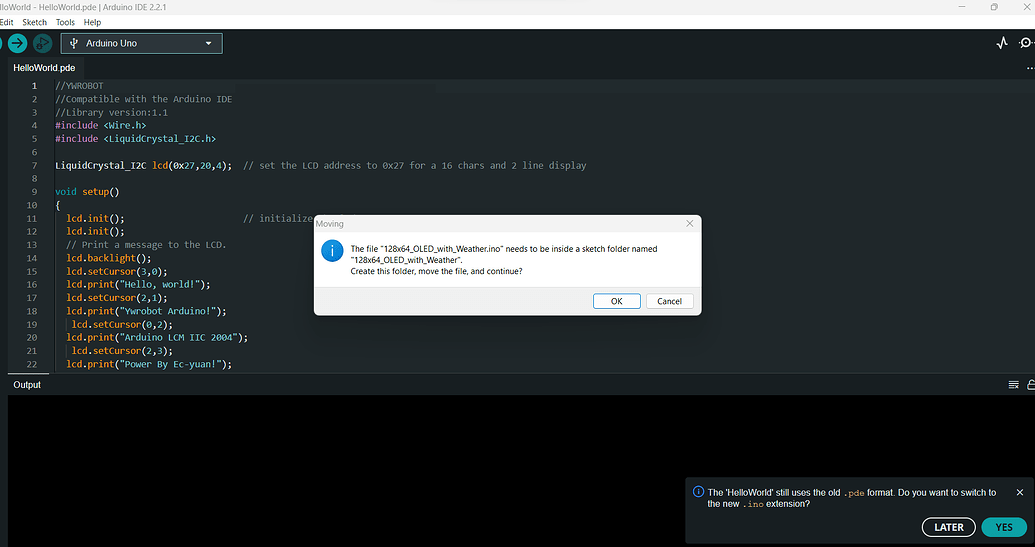This screenshot has height=547, width=1035.
Task: Select the Output panel label
Action: tap(27, 385)
